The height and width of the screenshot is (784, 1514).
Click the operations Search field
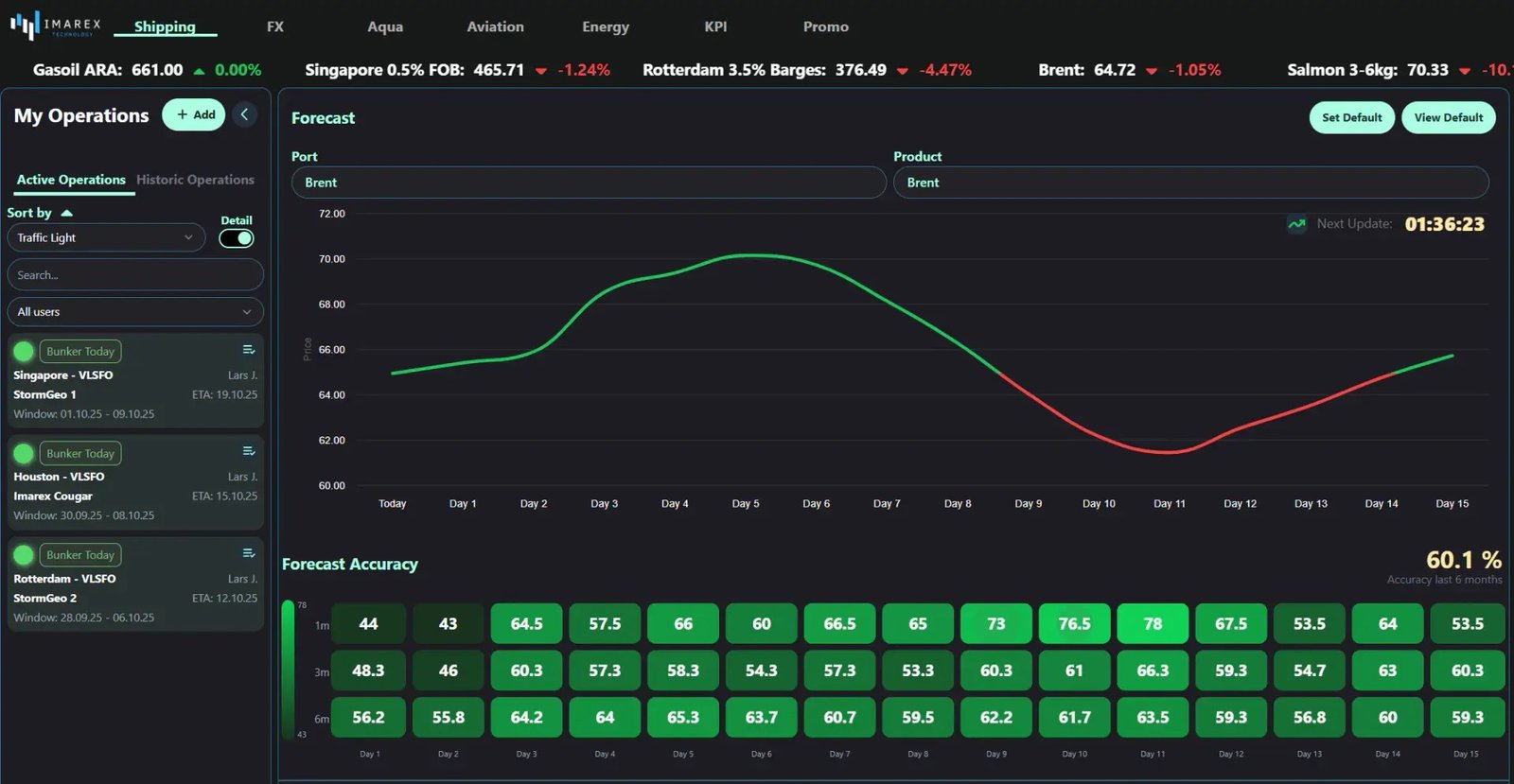134,275
